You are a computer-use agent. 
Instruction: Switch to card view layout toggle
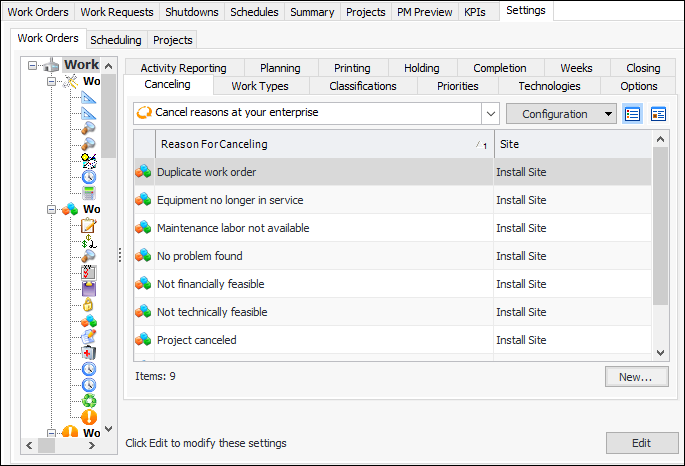(x=658, y=114)
